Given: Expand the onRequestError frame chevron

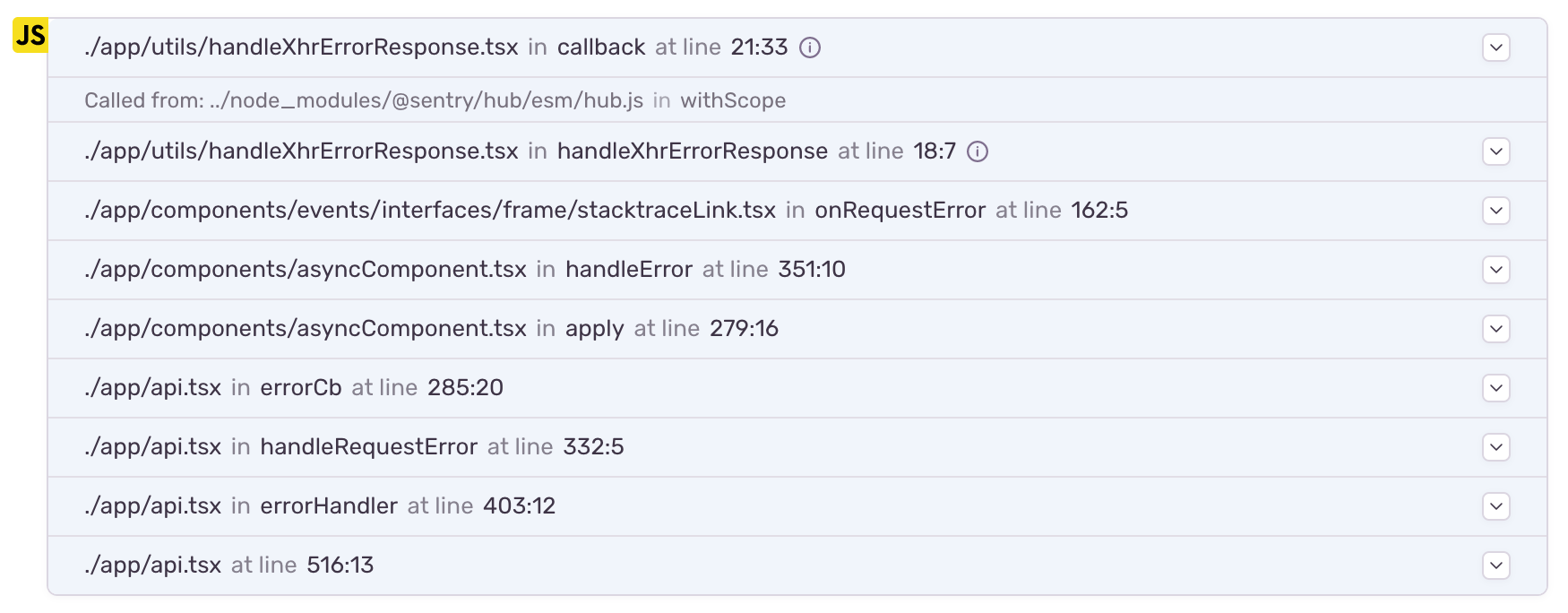Looking at the screenshot, I should 1495,211.
